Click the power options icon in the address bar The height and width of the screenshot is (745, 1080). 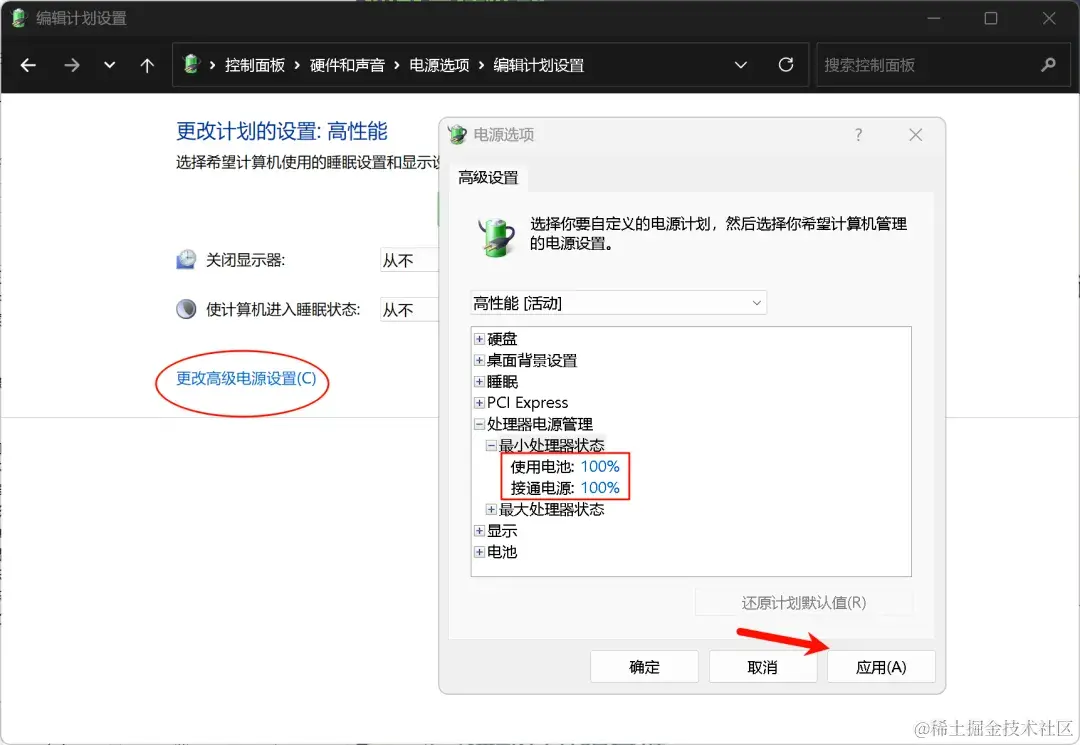[193, 64]
